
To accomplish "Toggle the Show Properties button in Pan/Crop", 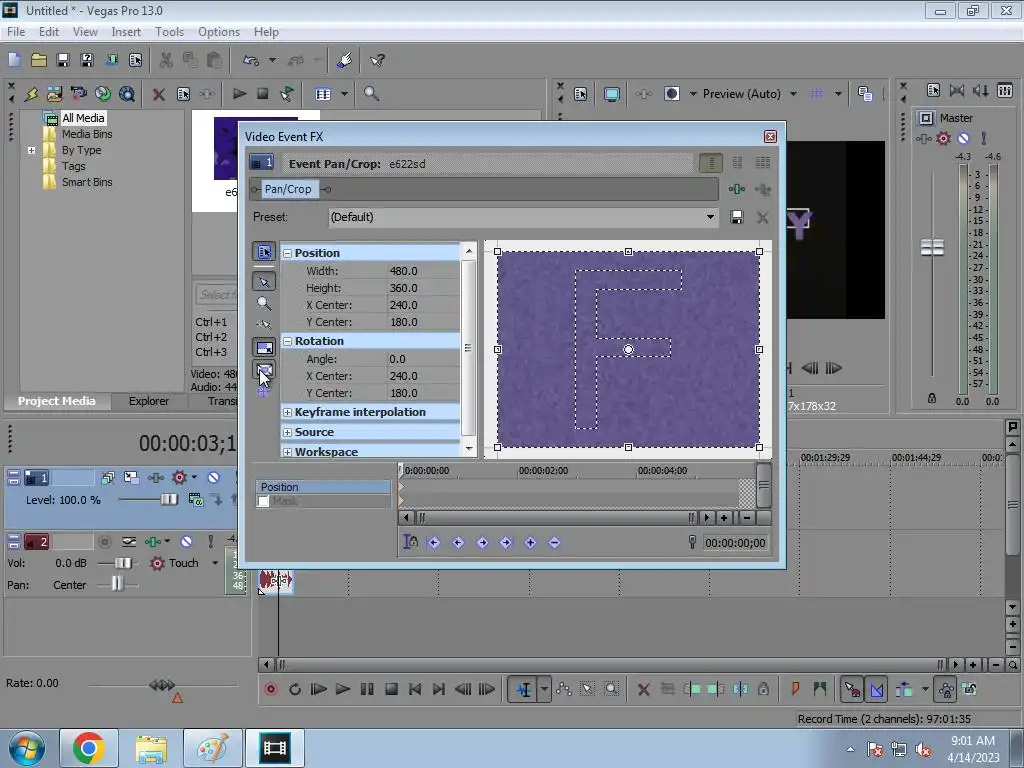I will click(x=264, y=252).
